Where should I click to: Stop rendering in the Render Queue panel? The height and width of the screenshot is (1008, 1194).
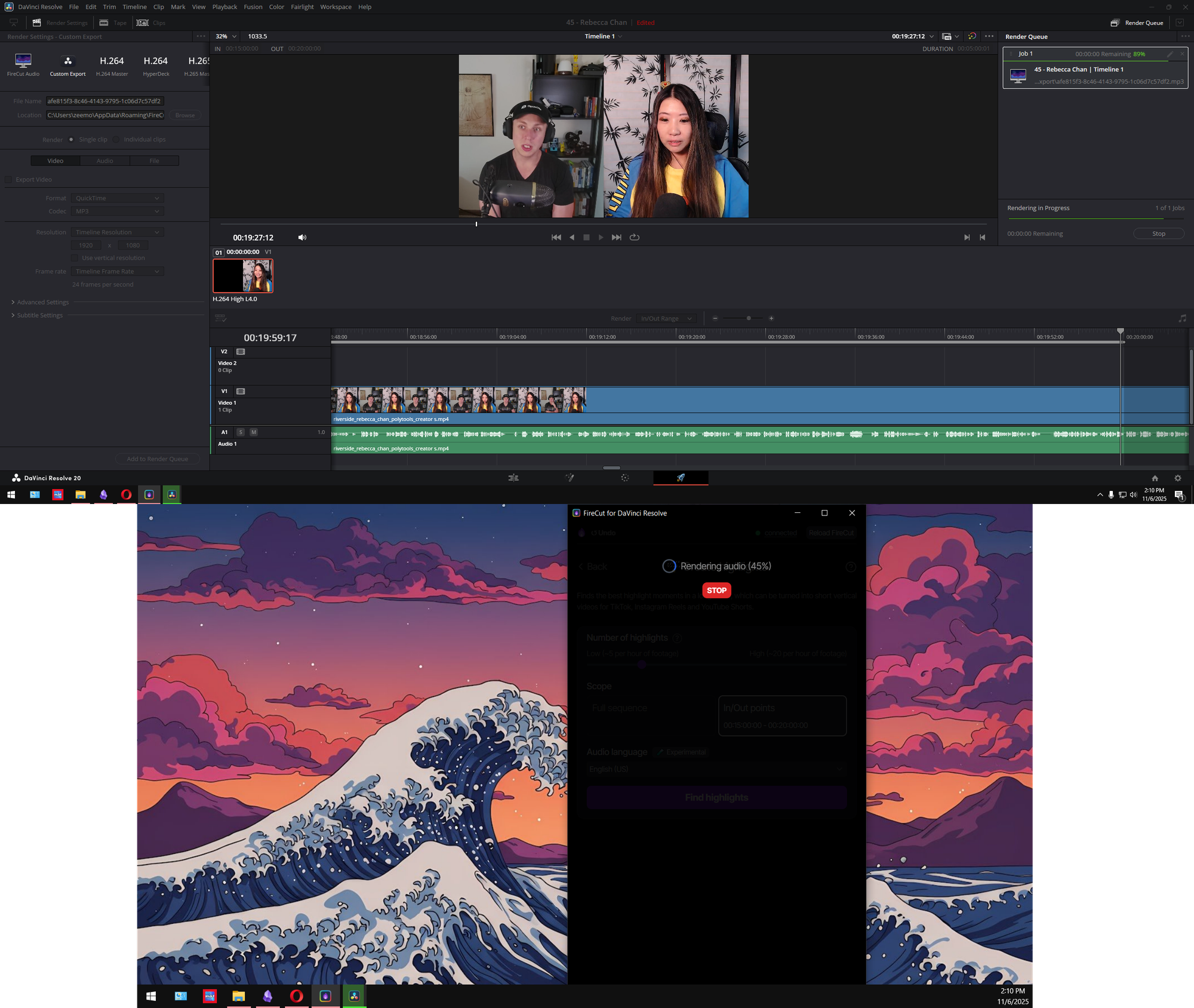1158,233
